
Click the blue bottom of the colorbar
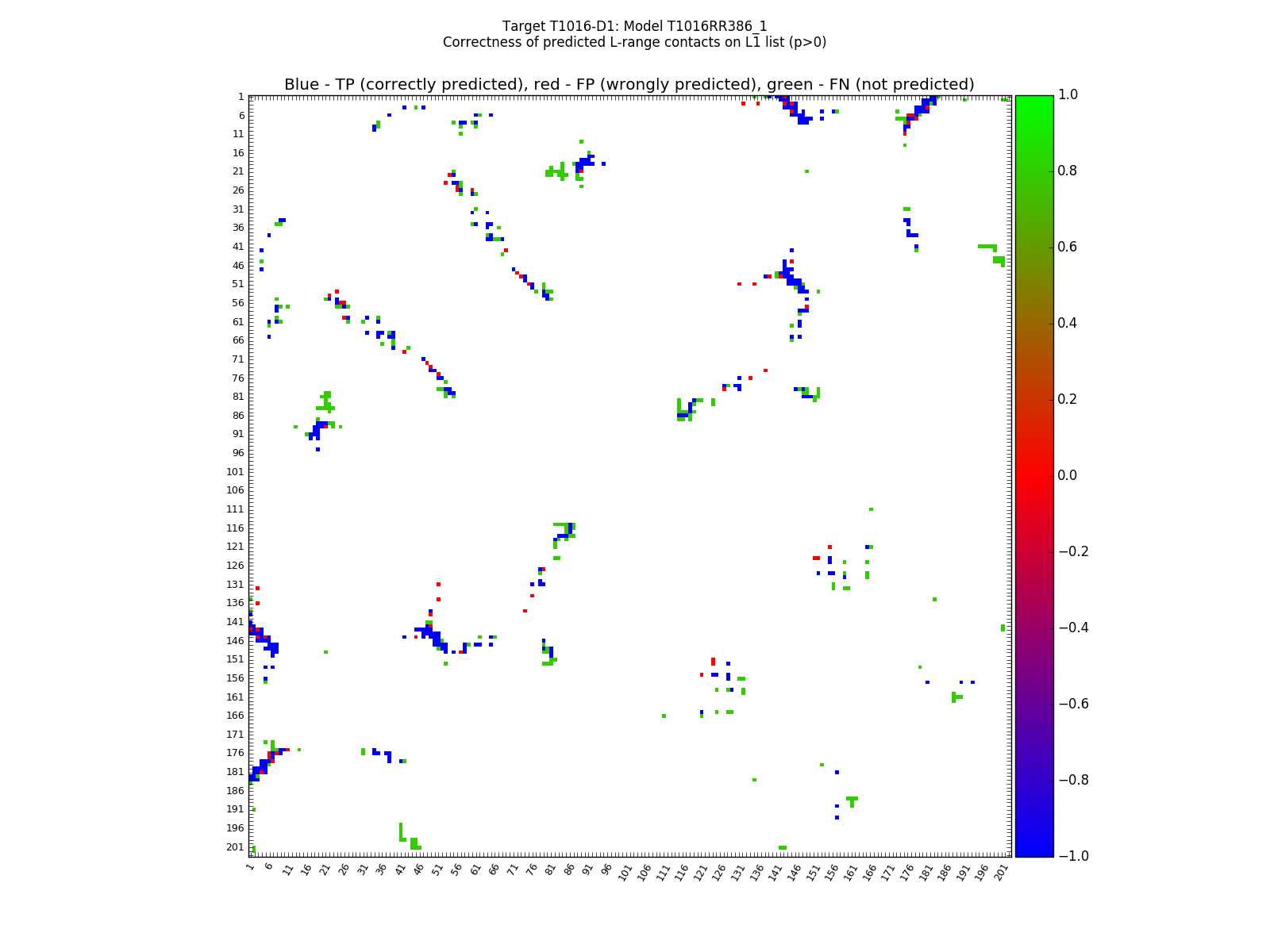(1033, 850)
